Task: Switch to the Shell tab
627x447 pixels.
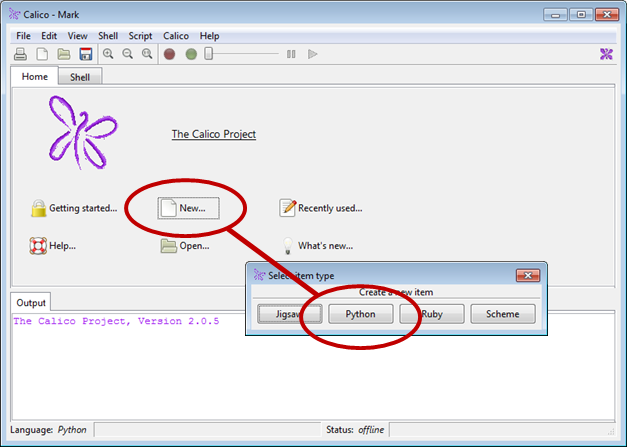Action: pyautogui.click(x=80, y=77)
